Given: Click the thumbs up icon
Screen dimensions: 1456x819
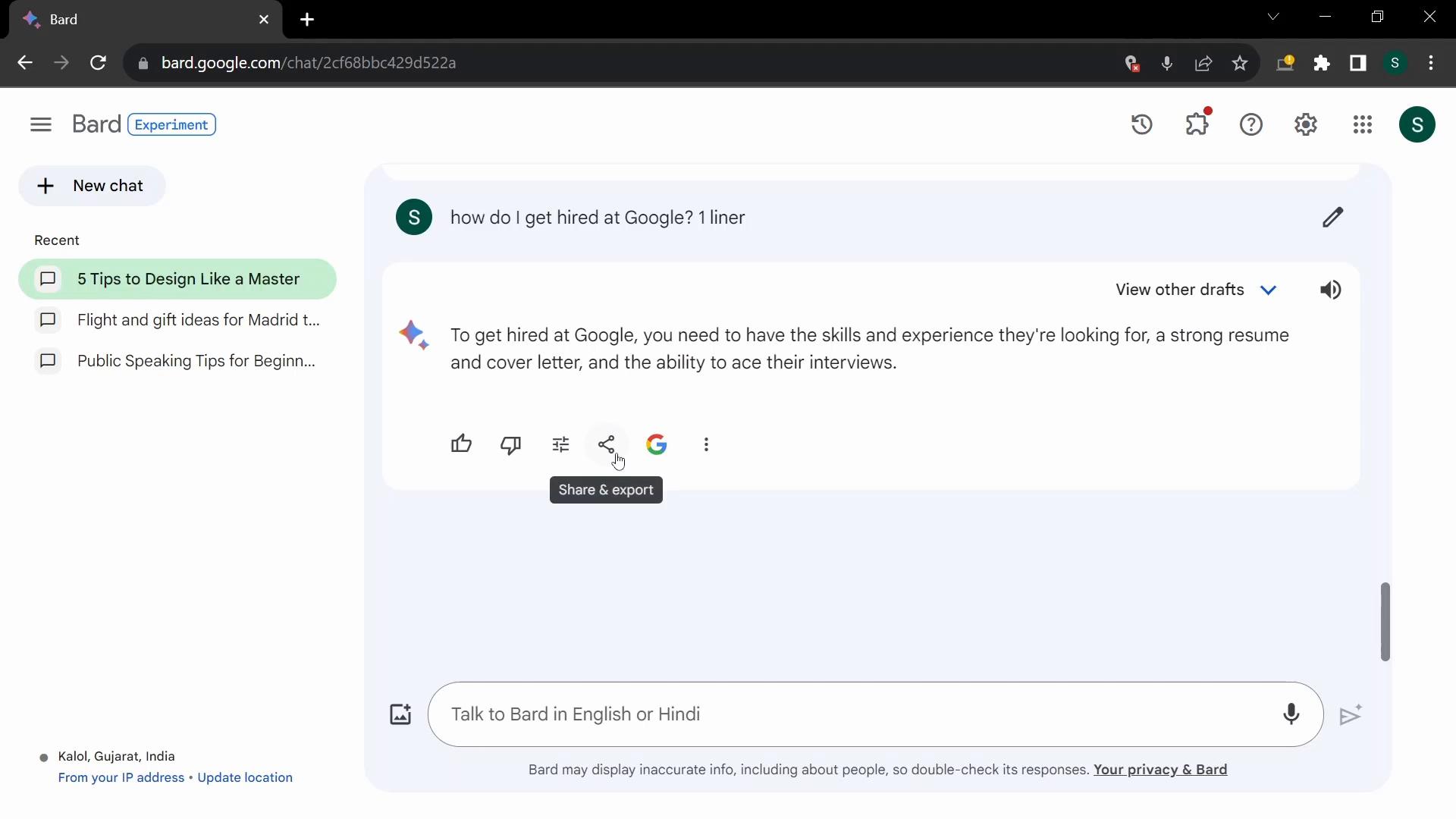Looking at the screenshot, I should [x=462, y=444].
